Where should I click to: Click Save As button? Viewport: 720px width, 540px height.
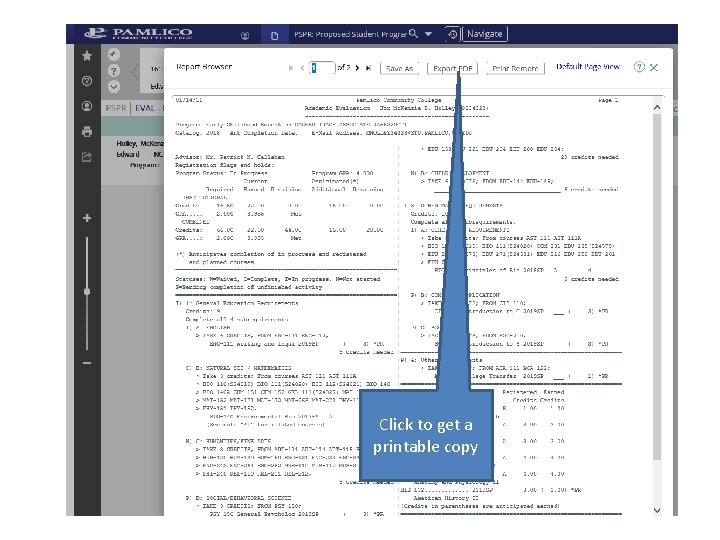point(399,68)
